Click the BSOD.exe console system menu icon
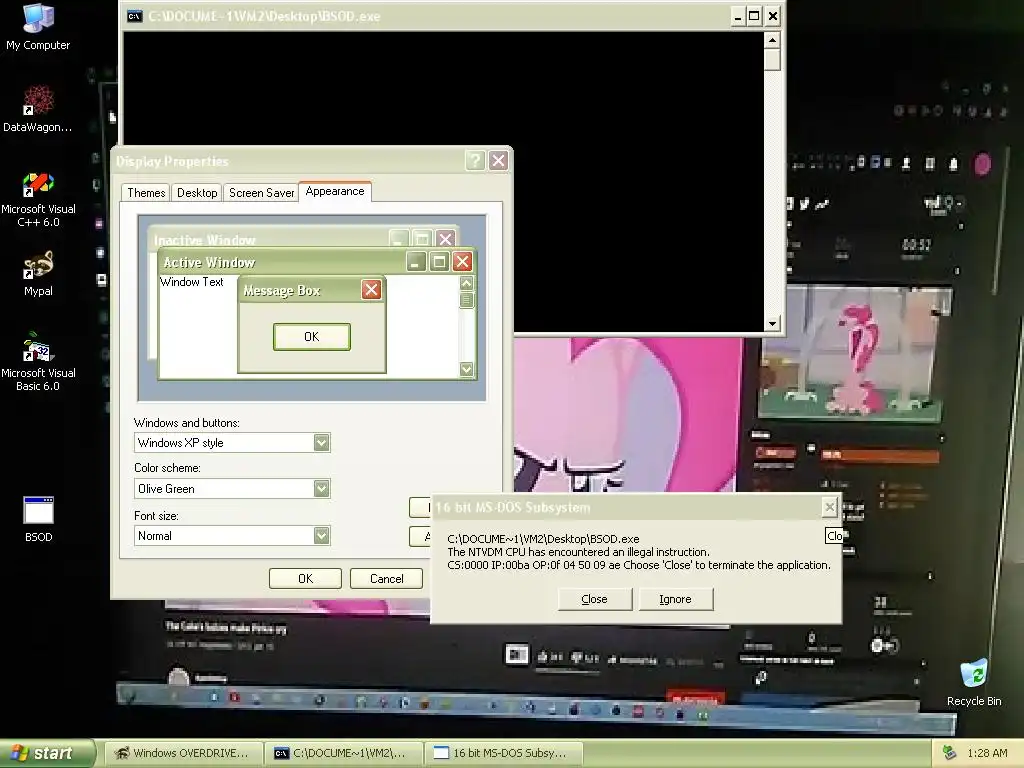The height and width of the screenshot is (768, 1024). [x=135, y=16]
